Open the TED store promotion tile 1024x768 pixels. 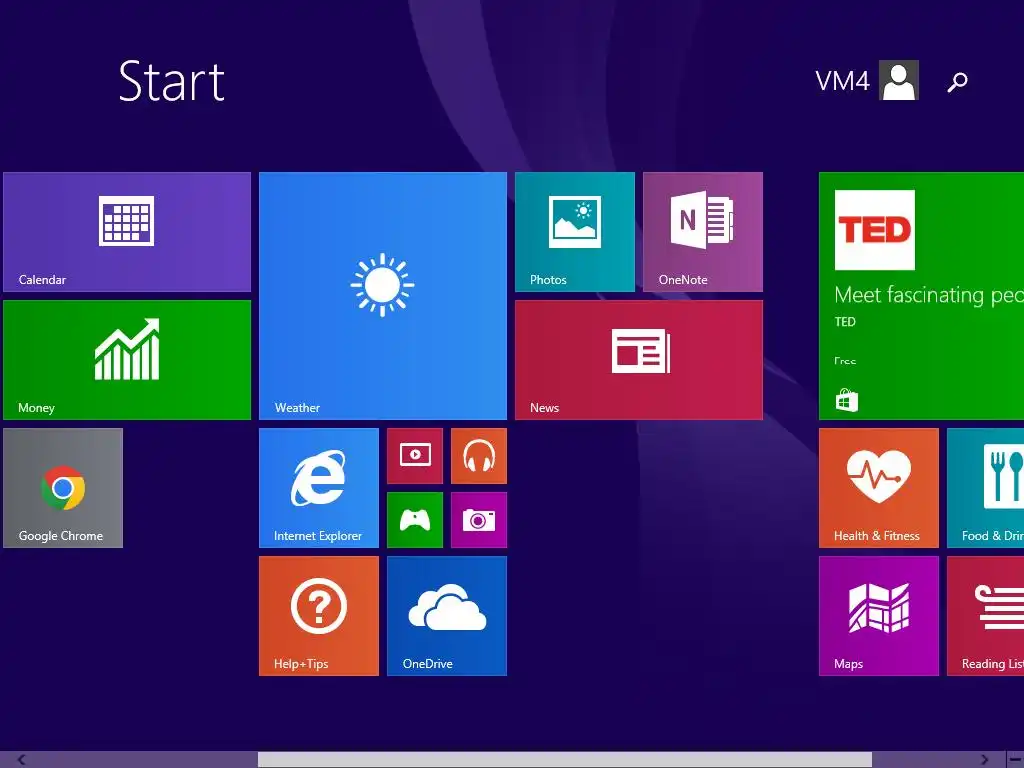coord(921,296)
